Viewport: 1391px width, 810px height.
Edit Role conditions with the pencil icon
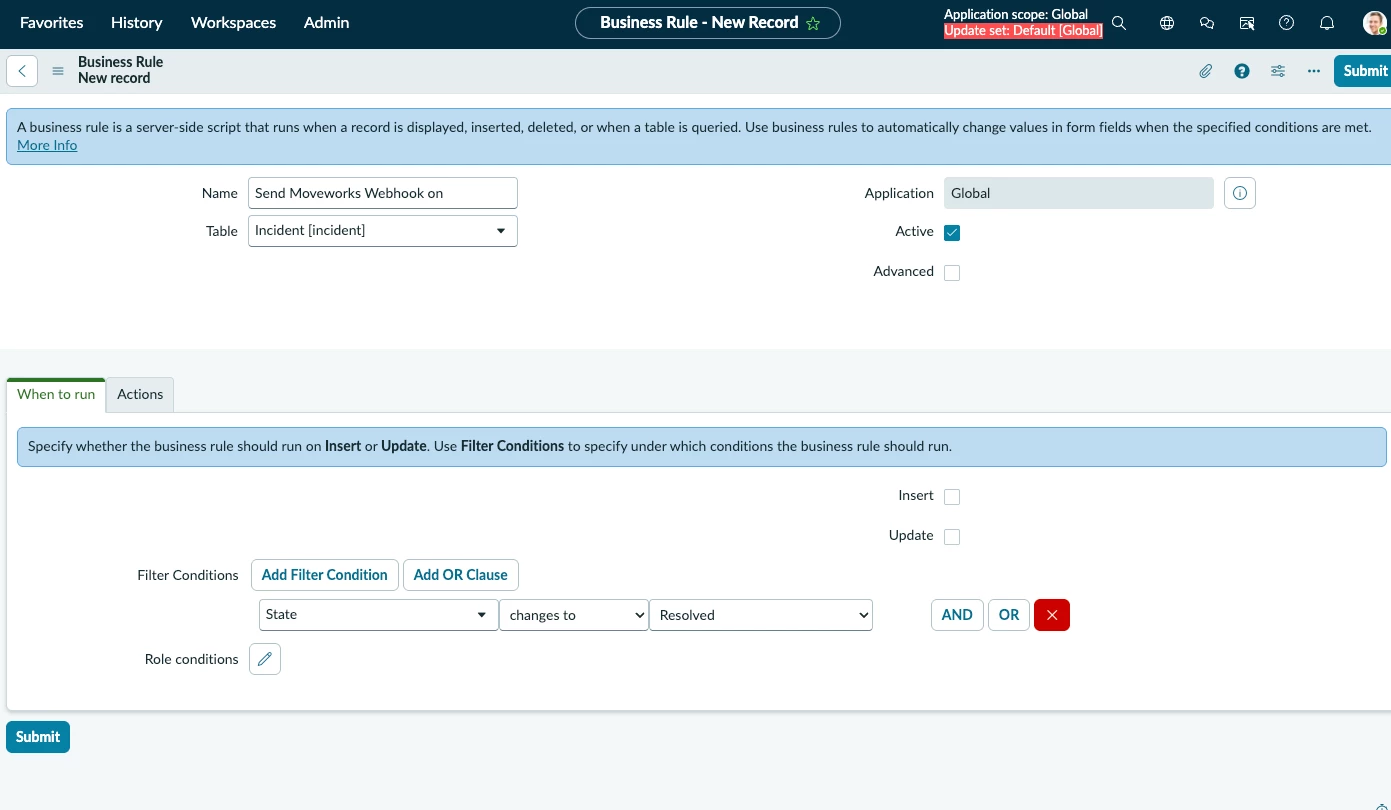(x=265, y=659)
